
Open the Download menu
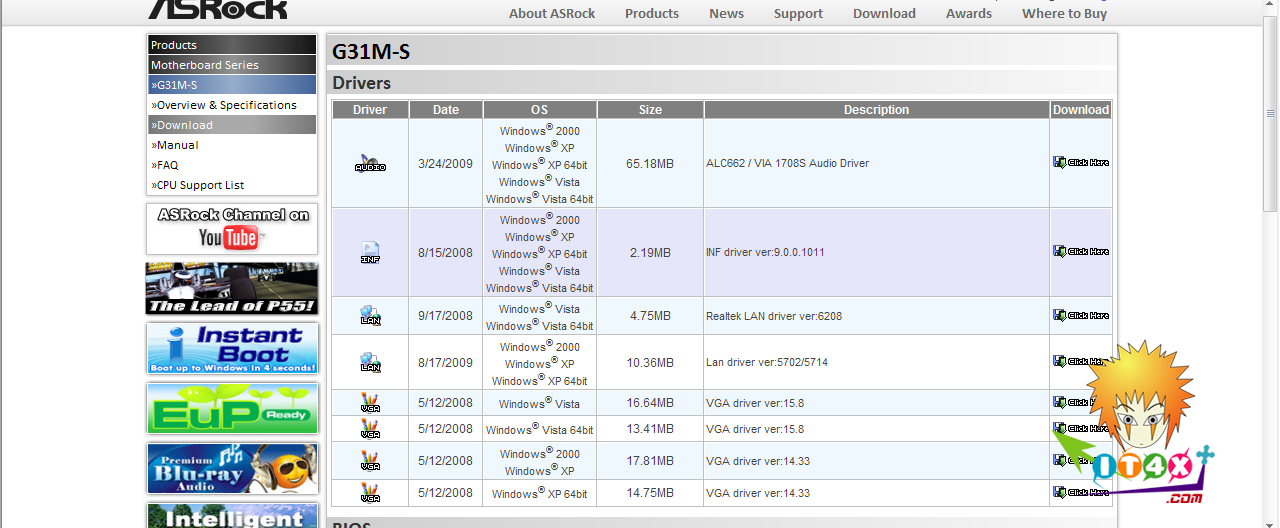tap(884, 13)
